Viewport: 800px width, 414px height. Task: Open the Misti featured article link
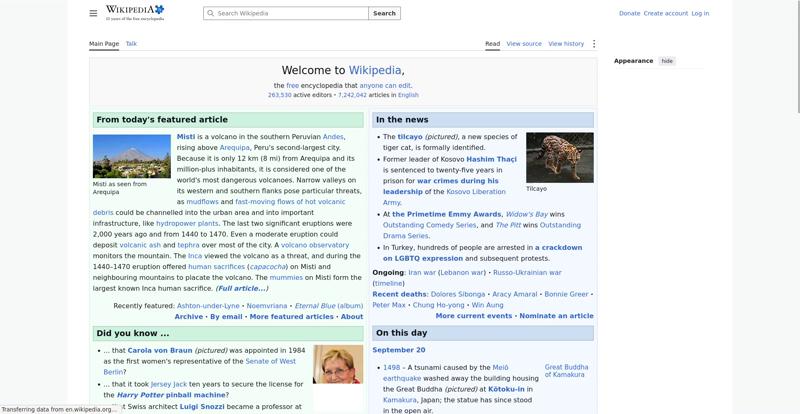click(x=186, y=137)
